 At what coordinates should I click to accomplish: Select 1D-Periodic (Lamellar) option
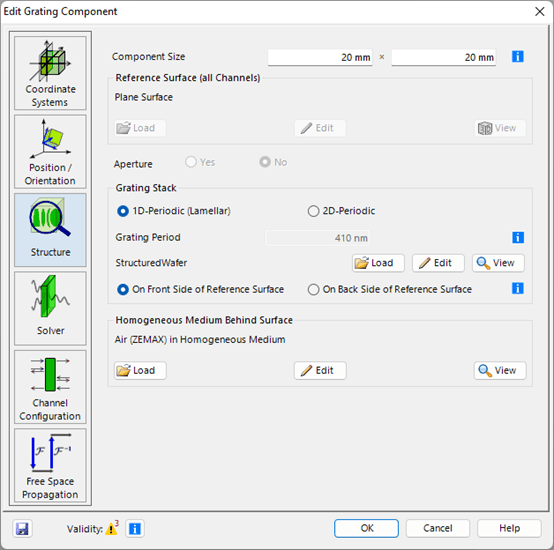pos(173,211)
